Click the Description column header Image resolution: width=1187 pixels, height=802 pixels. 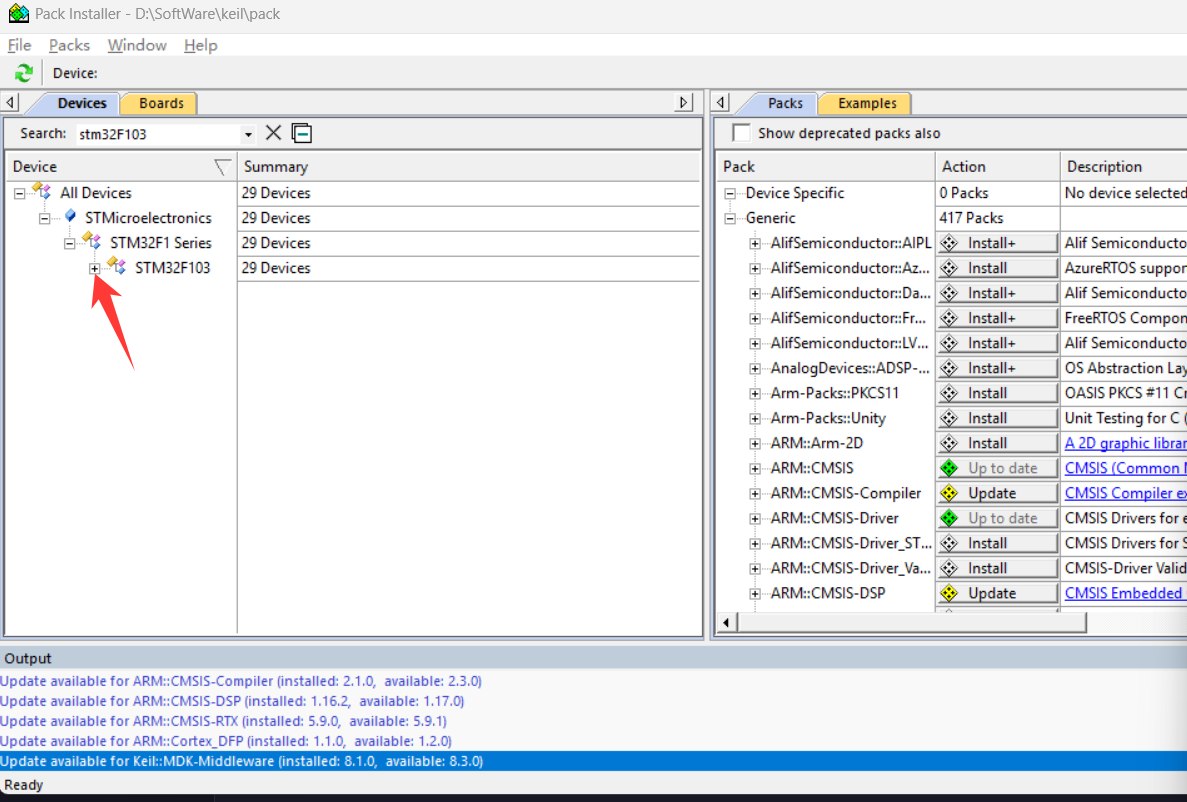point(1124,167)
